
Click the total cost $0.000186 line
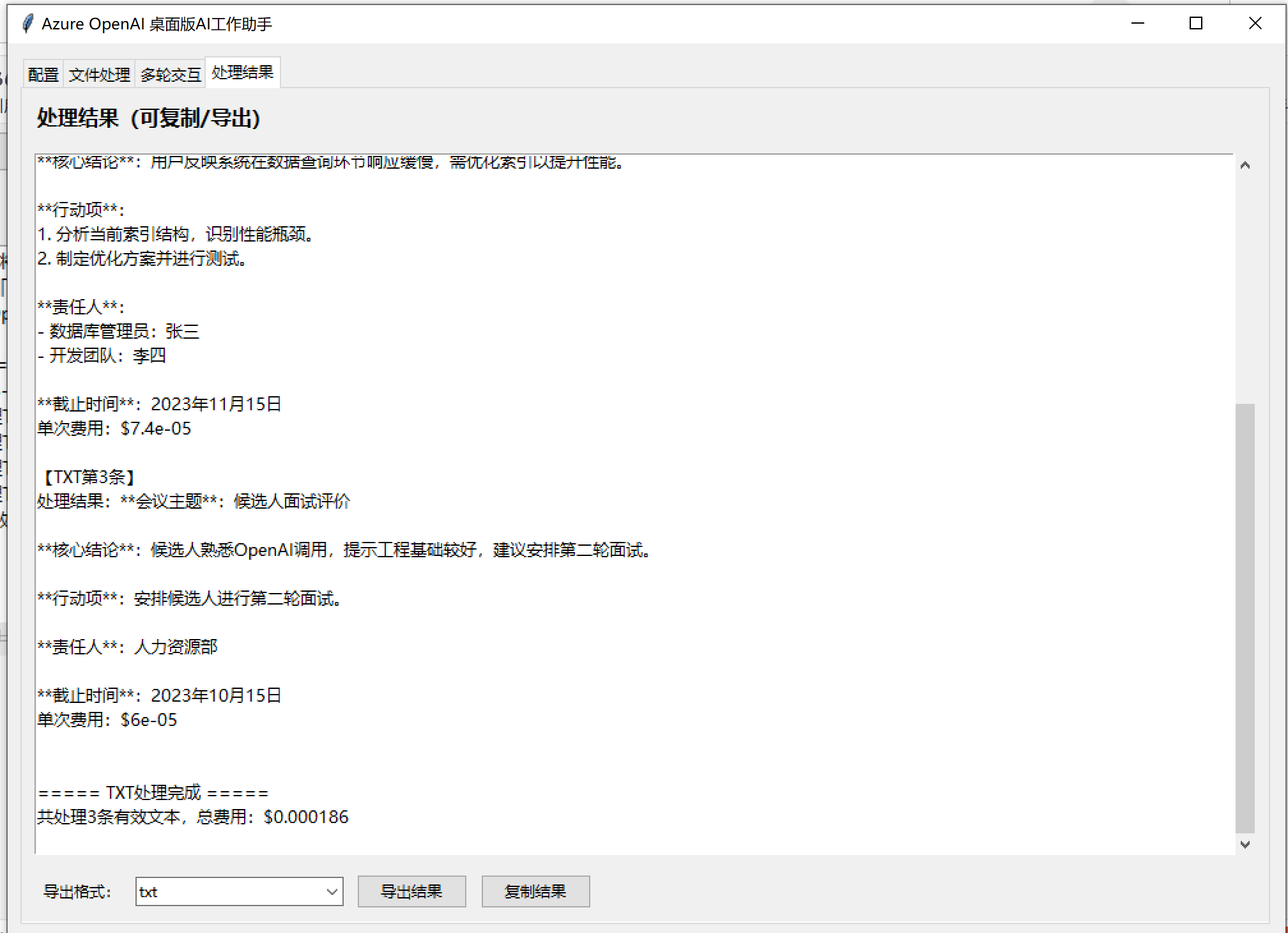[x=193, y=817]
